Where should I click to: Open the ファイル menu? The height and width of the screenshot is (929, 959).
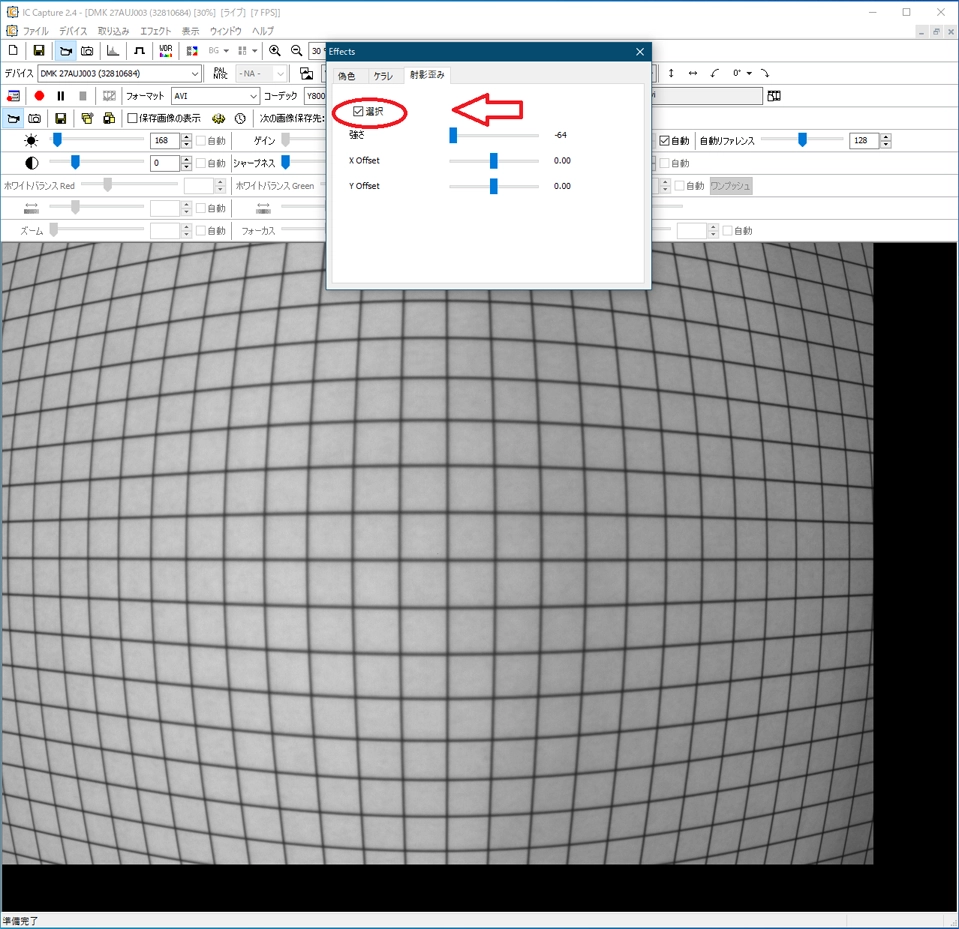[35, 31]
